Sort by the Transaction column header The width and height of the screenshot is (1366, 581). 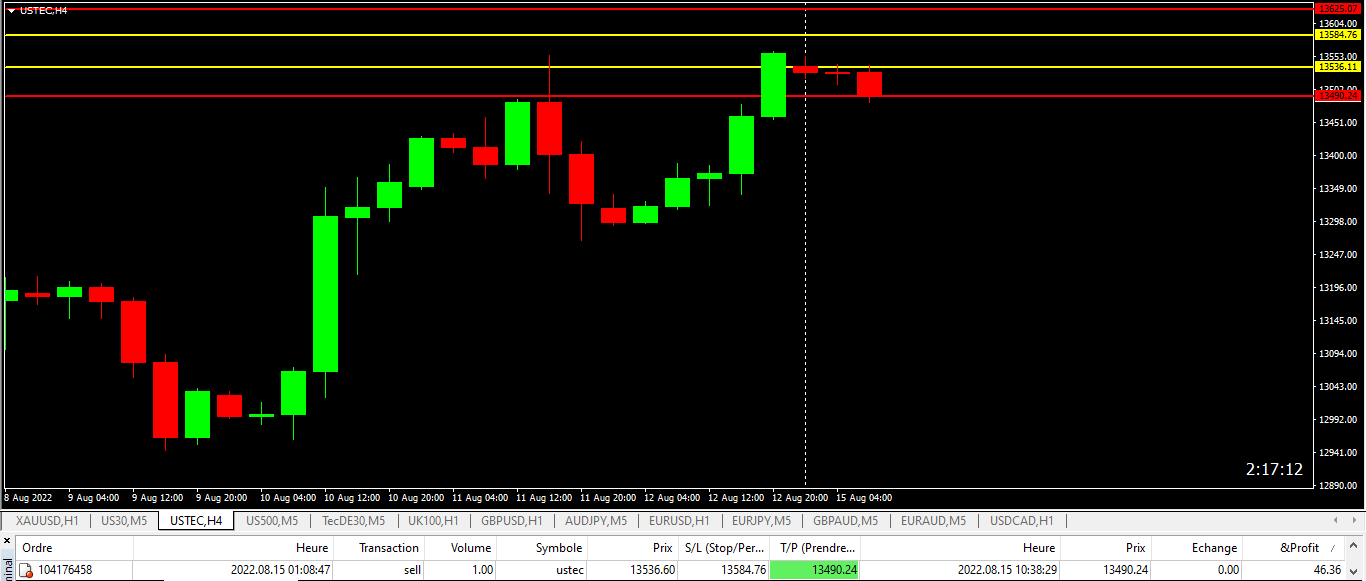[x=379, y=548]
